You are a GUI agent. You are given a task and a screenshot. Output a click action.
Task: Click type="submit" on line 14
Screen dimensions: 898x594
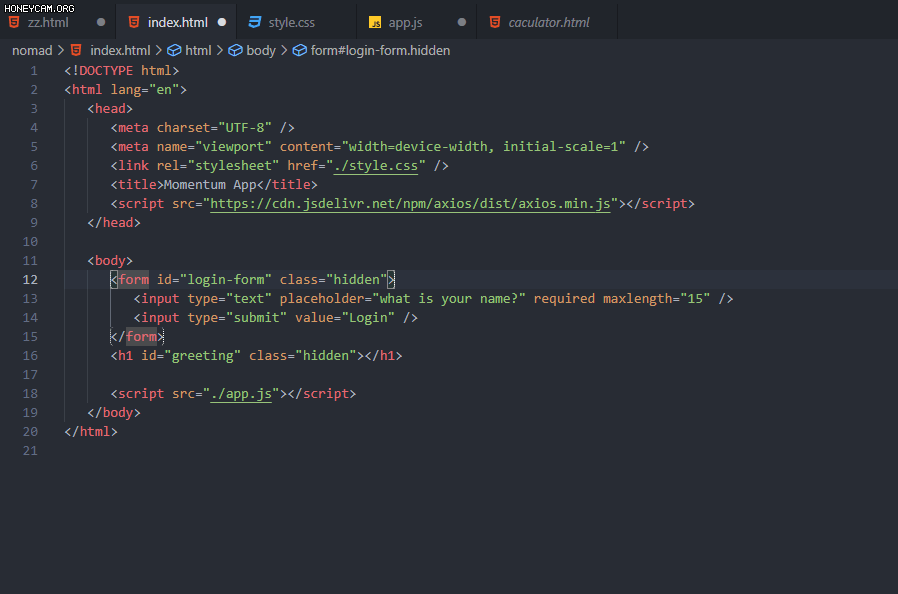237,317
